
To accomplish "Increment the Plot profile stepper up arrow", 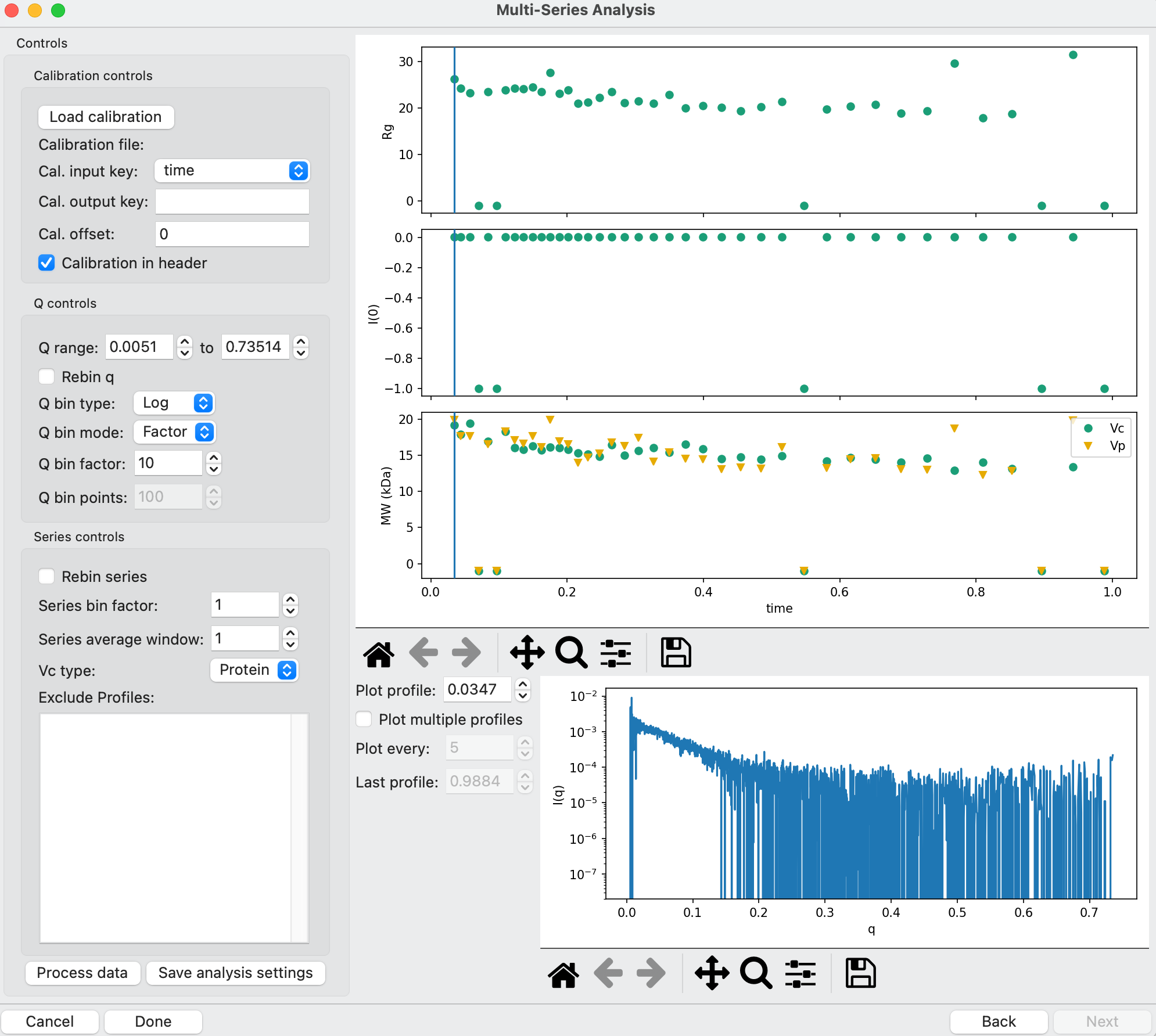I will pyautogui.click(x=523, y=684).
